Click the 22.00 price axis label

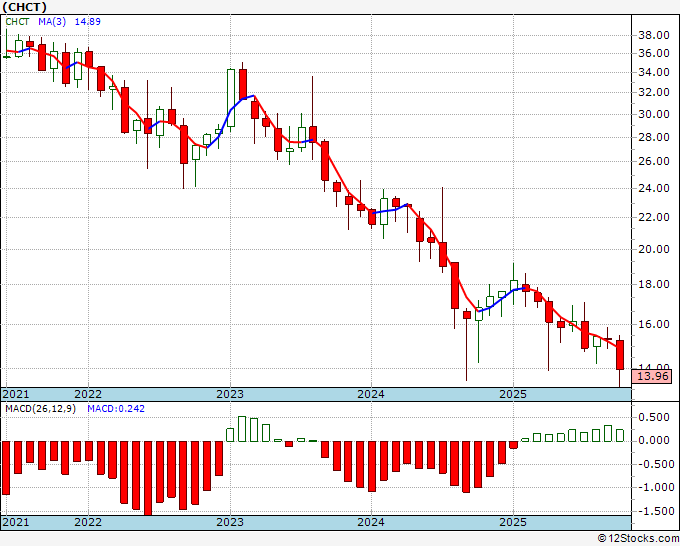(x=654, y=217)
